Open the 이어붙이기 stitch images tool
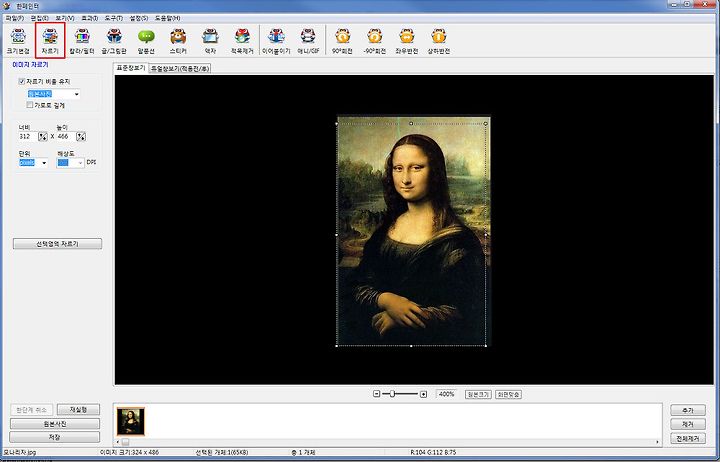Viewport: 720px width, 462px height. [276, 41]
